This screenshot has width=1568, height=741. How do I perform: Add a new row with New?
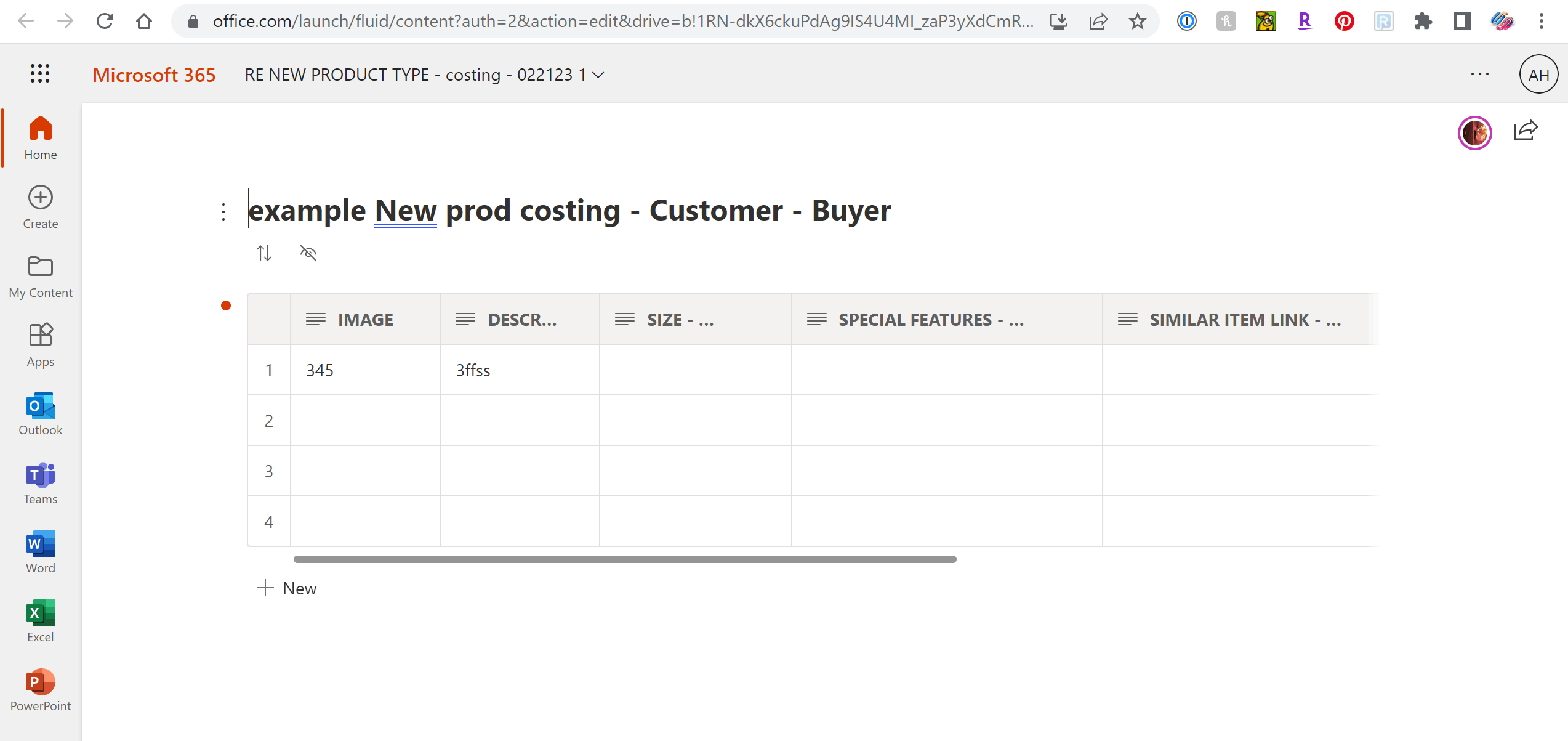[287, 588]
